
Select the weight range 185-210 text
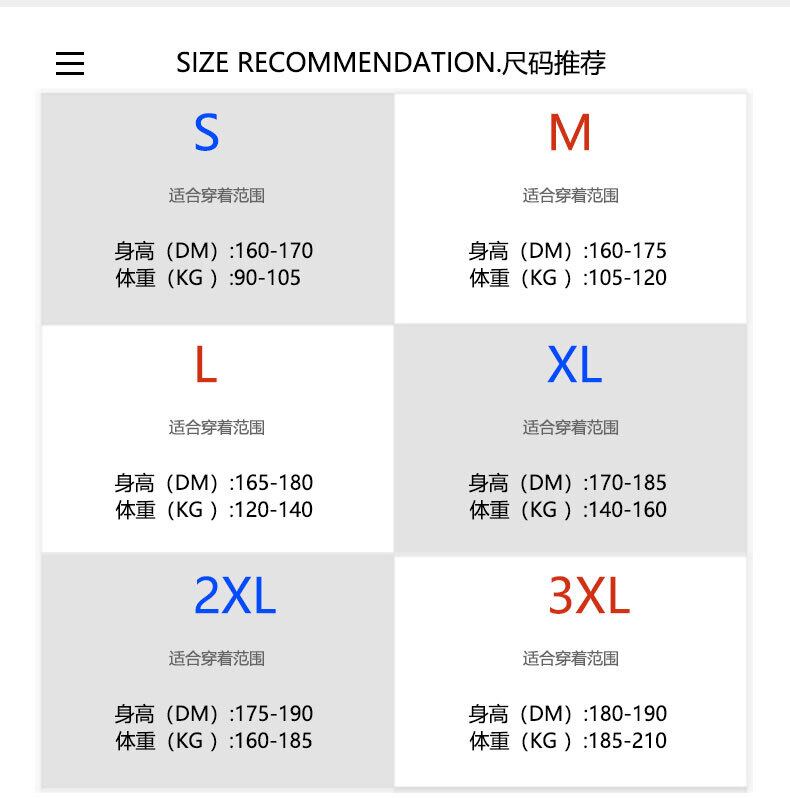(567, 741)
